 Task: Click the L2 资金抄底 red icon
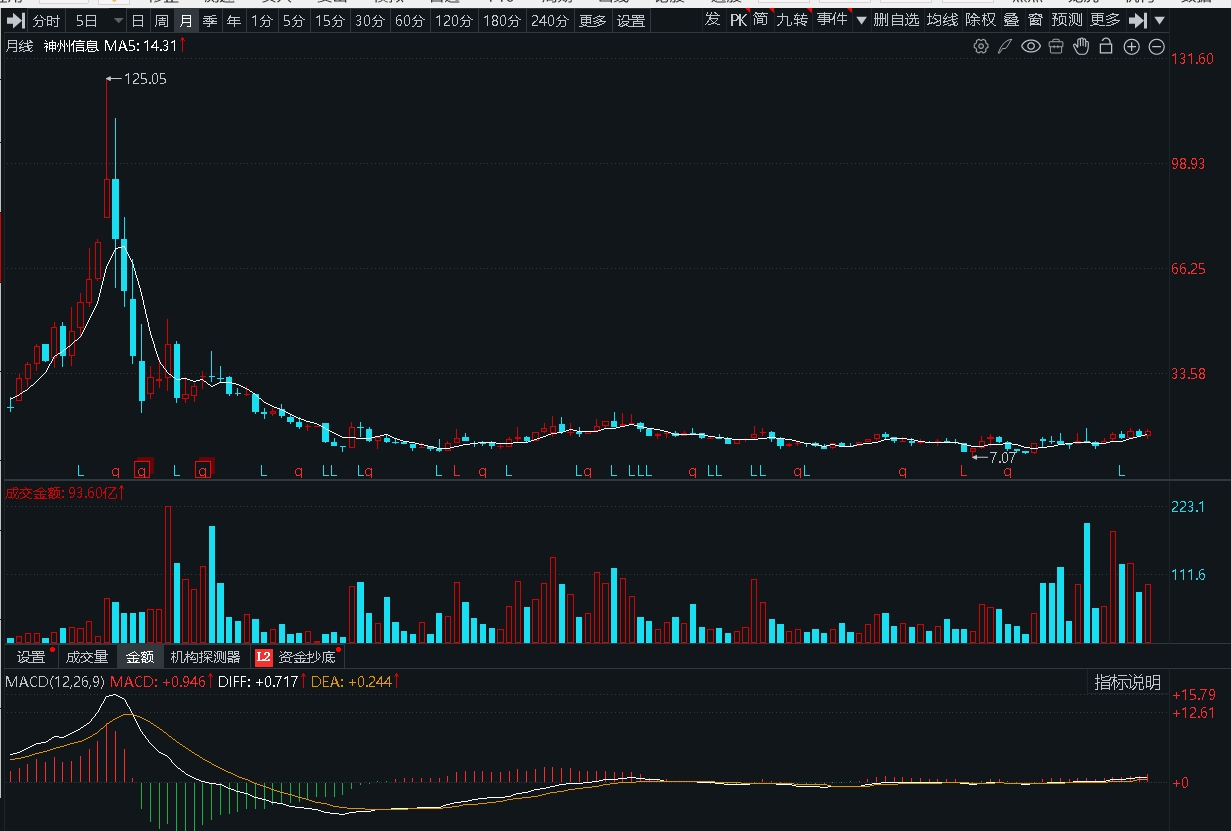coord(263,658)
